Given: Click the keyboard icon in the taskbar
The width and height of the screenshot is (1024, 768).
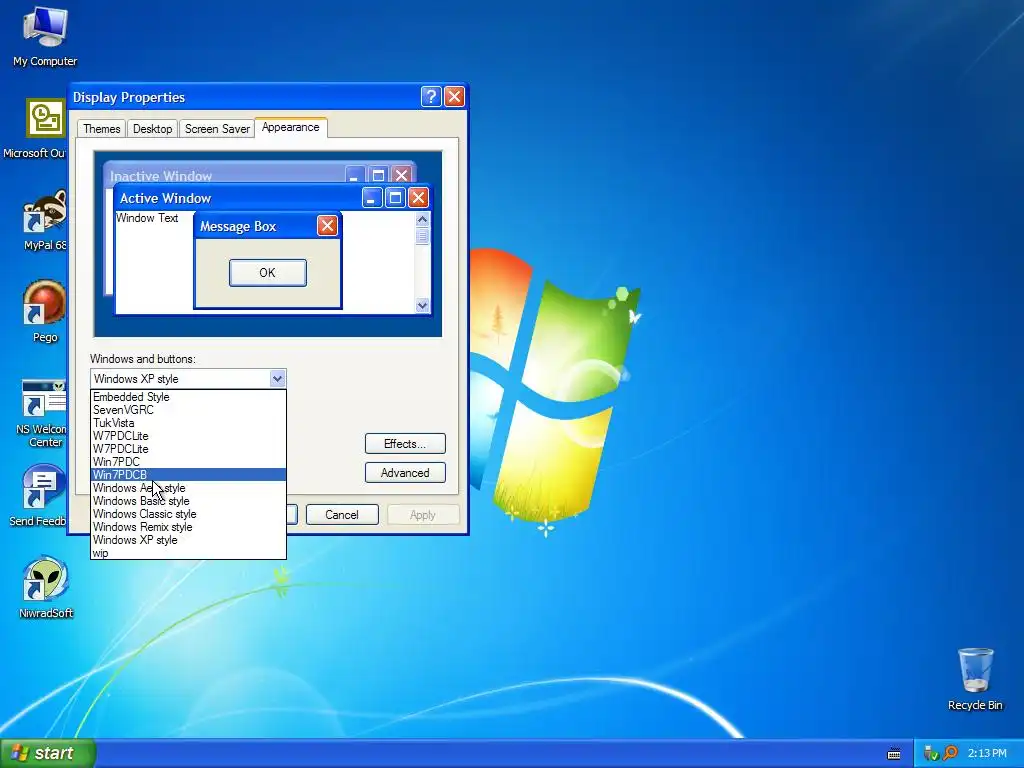Looking at the screenshot, I should pos(894,754).
